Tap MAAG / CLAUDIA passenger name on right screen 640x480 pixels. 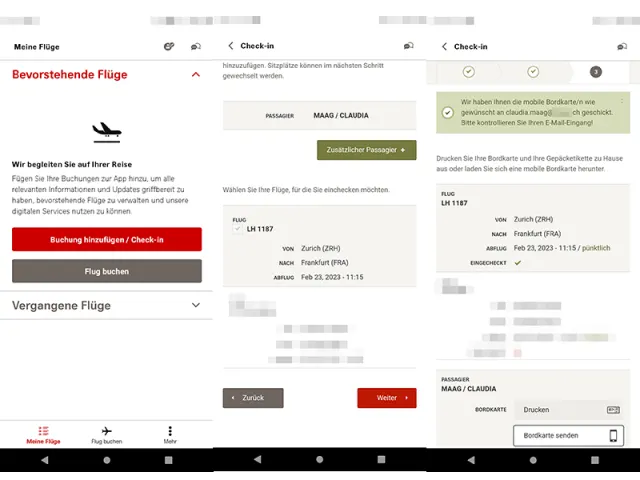coord(469,389)
